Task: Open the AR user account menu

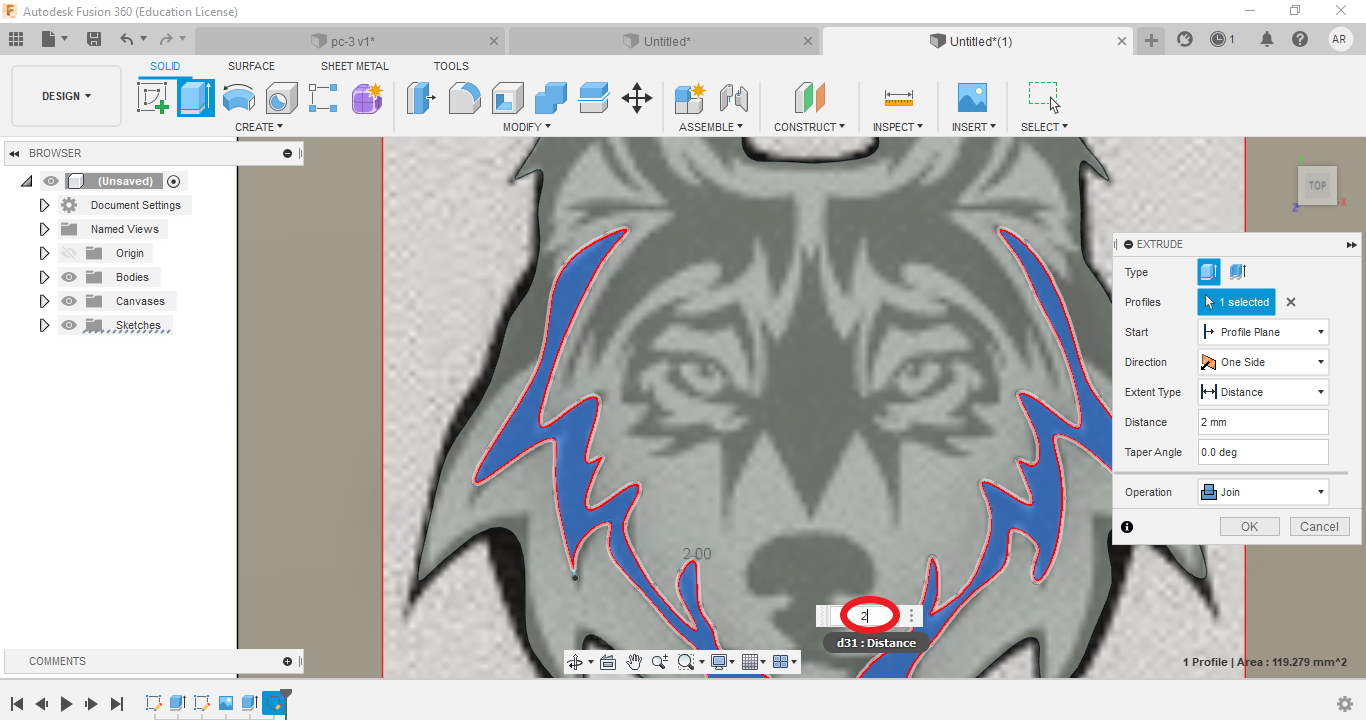Action: click(x=1340, y=40)
